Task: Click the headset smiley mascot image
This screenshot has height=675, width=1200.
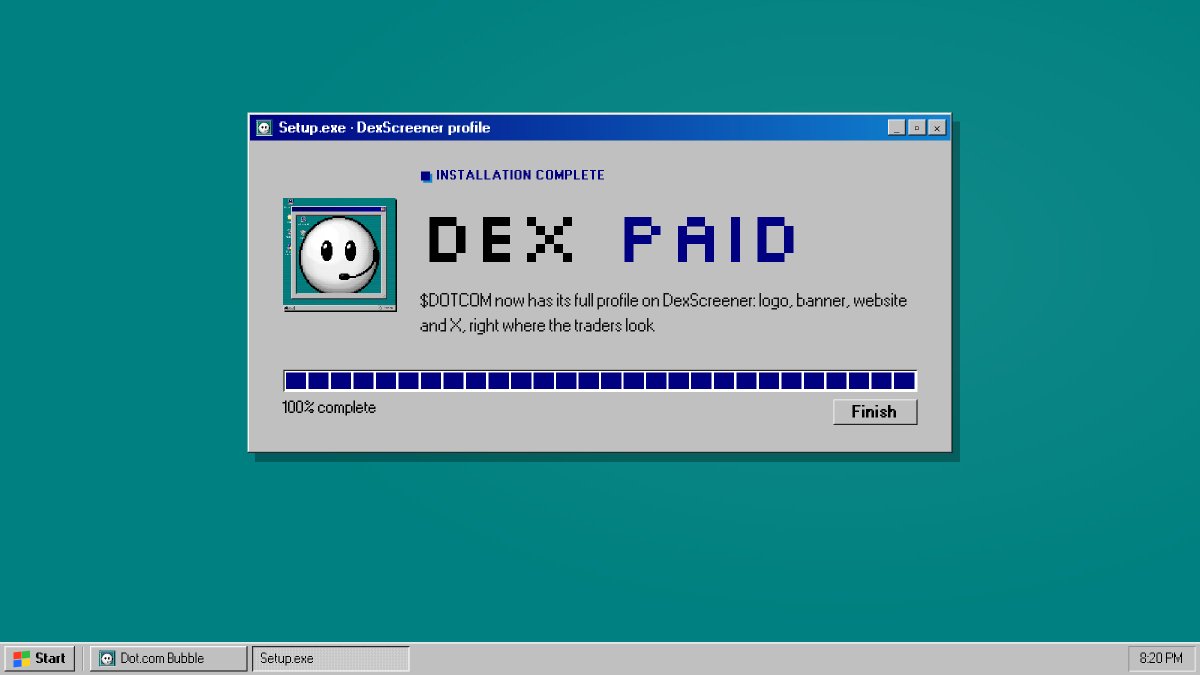Action: tap(340, 255)
